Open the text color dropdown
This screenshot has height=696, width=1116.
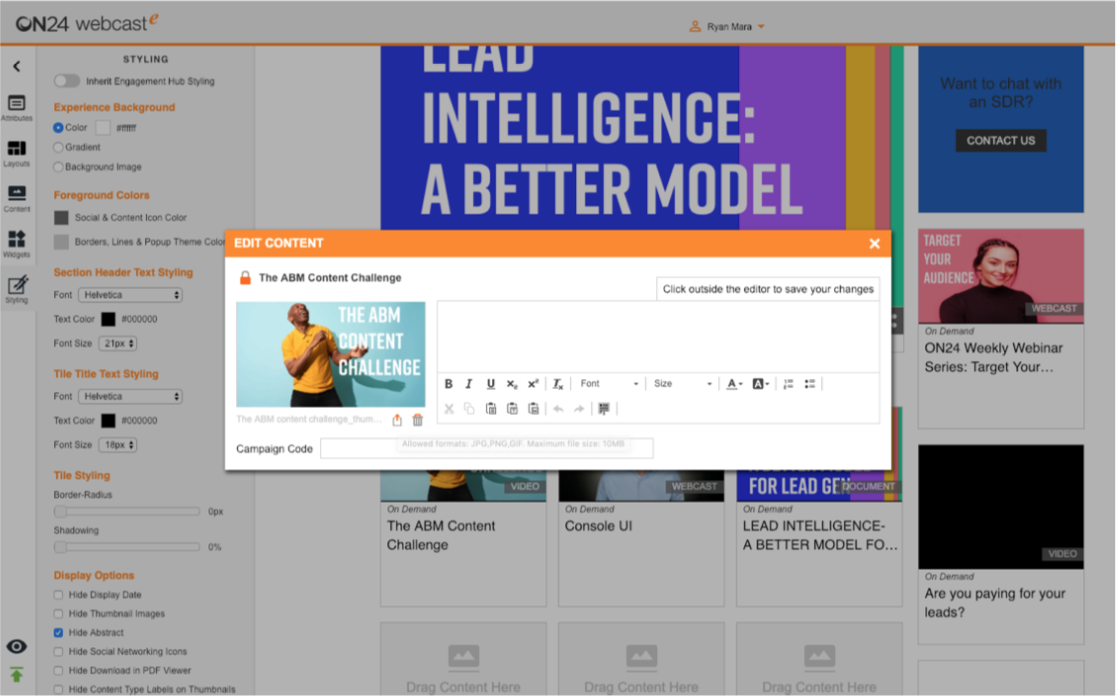pos(735,384)
